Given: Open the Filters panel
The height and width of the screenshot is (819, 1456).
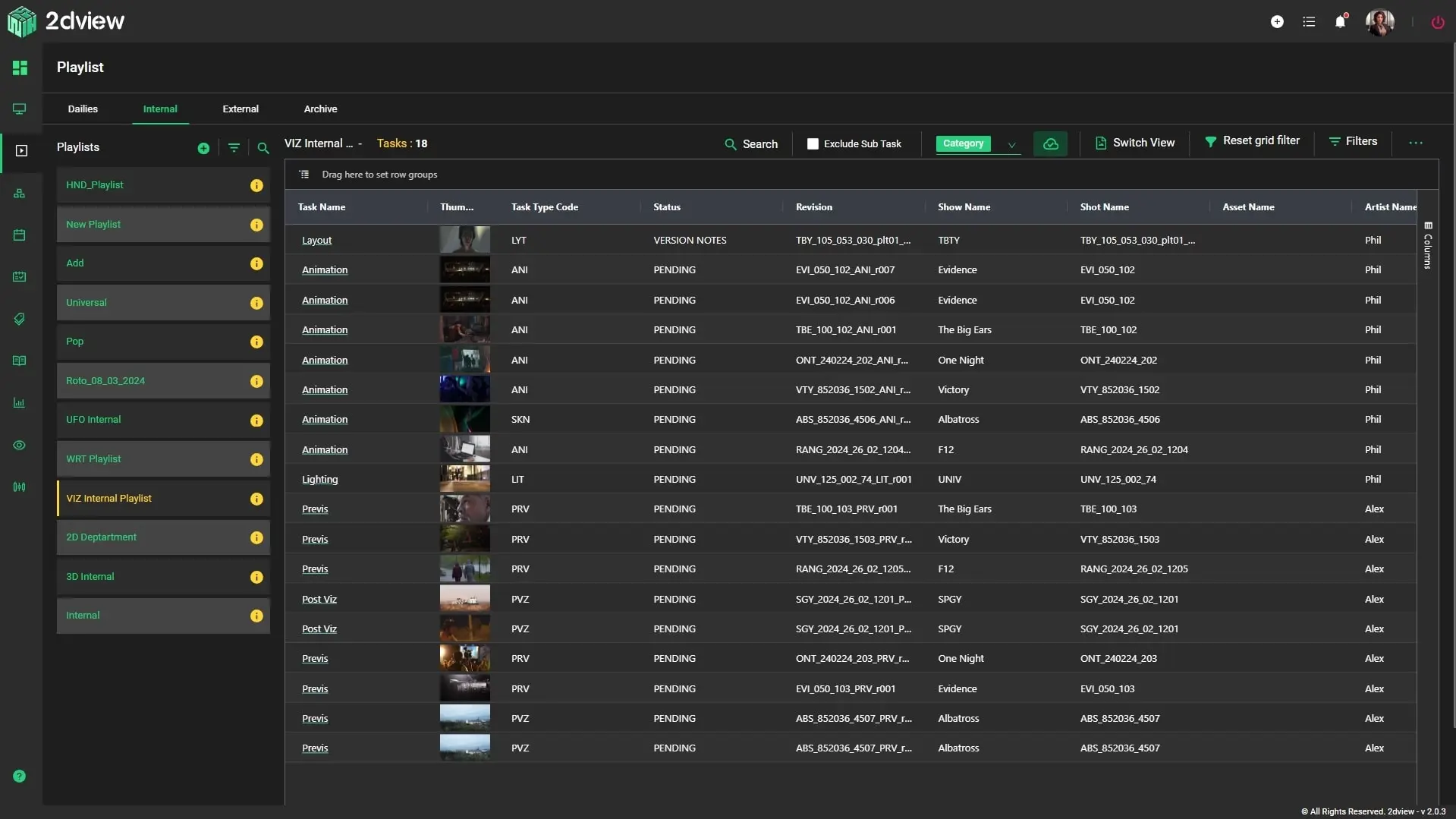Looking at the screenshot, I should (1353, 141).
